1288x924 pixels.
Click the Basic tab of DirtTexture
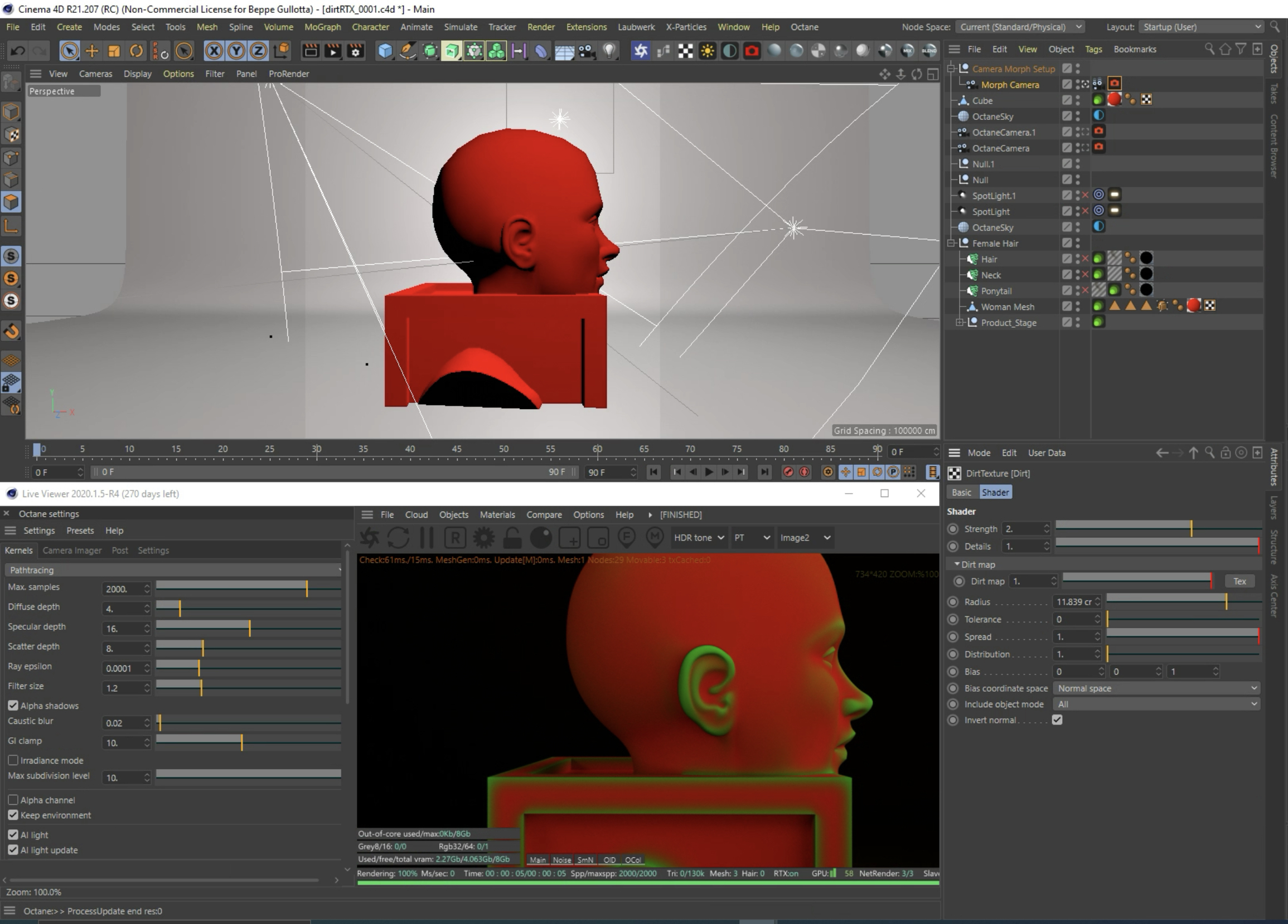(x=961, y=492)
